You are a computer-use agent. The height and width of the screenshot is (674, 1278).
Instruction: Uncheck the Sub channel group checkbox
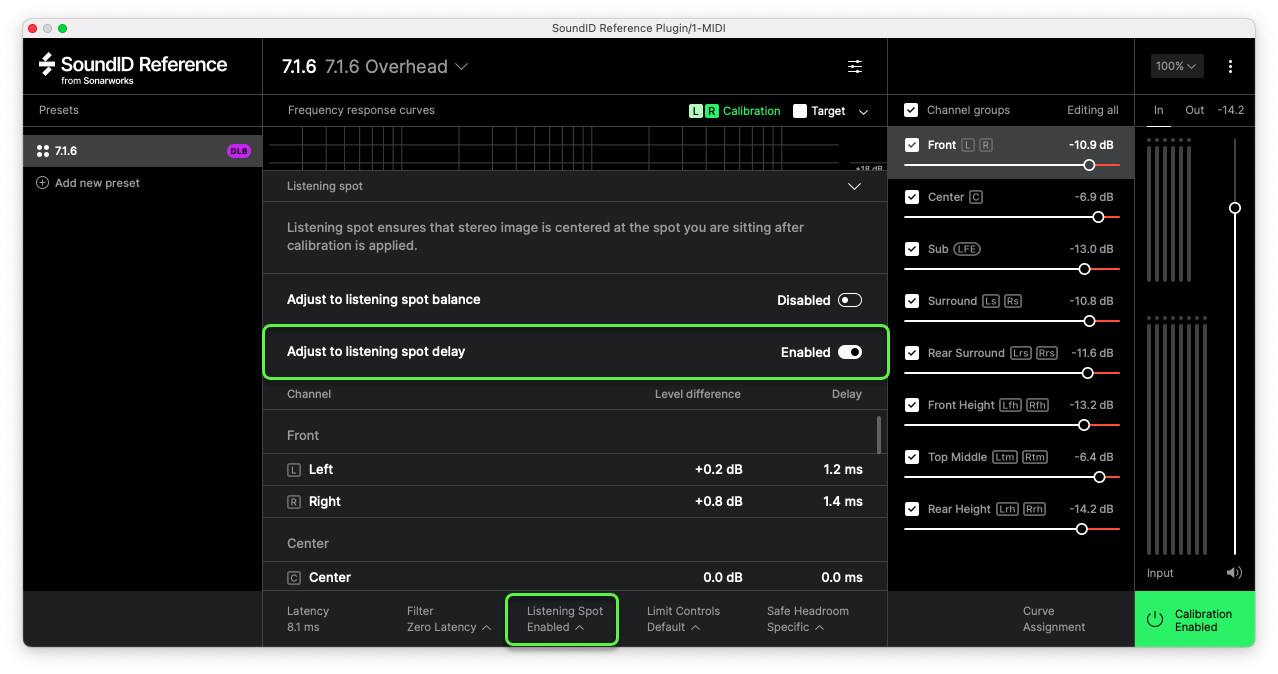click(911, 249)
